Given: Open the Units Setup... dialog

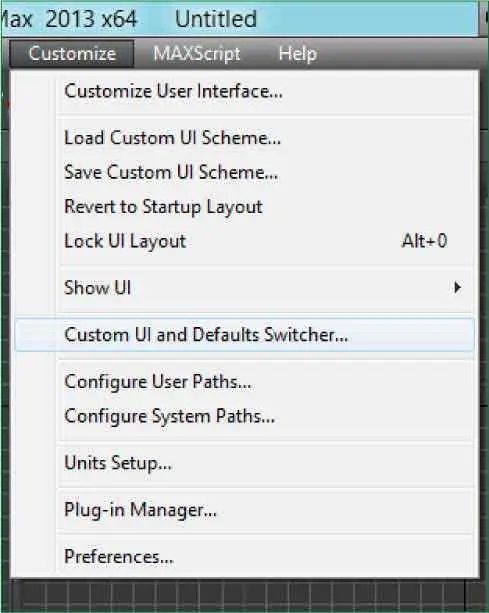Looking at the screenshot, I should [244, 463].
